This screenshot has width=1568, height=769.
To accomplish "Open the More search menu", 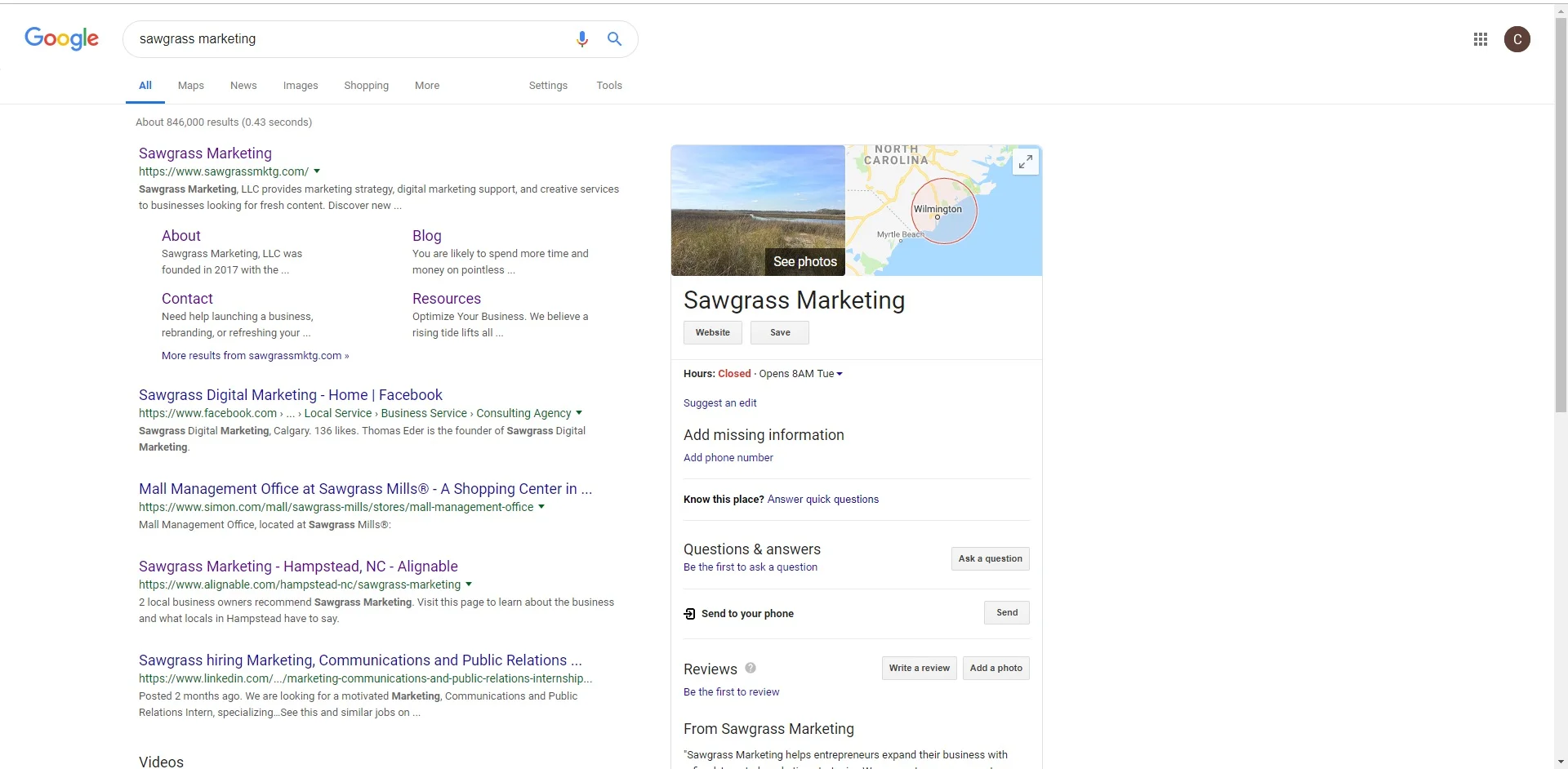I will click(427, 86).
